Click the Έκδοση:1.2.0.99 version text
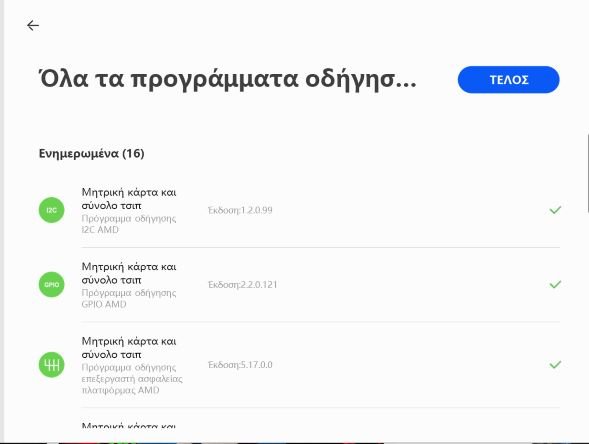The height and width of the screenshot is (444, 589). coord(240,210)
